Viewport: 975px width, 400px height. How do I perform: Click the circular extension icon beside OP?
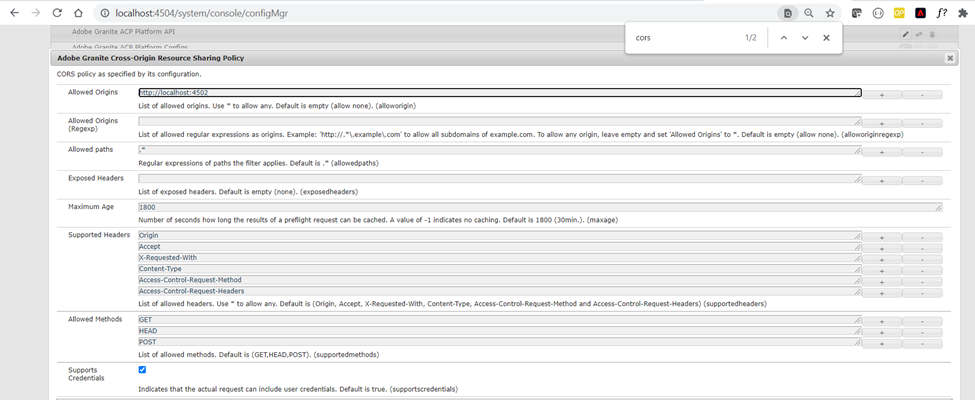point(878,12)
